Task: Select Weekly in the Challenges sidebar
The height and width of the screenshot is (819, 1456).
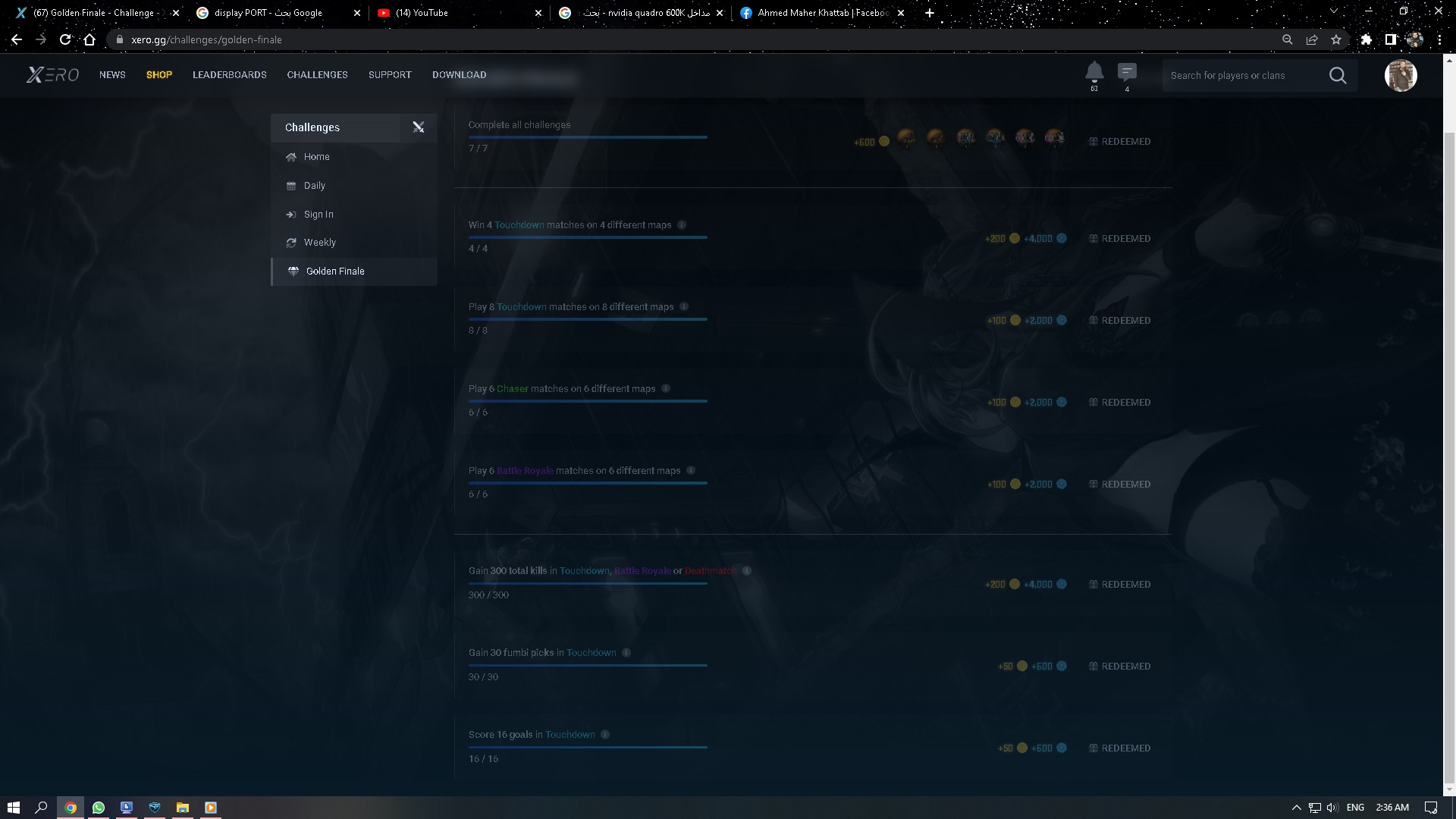Action: click(319, 243)
